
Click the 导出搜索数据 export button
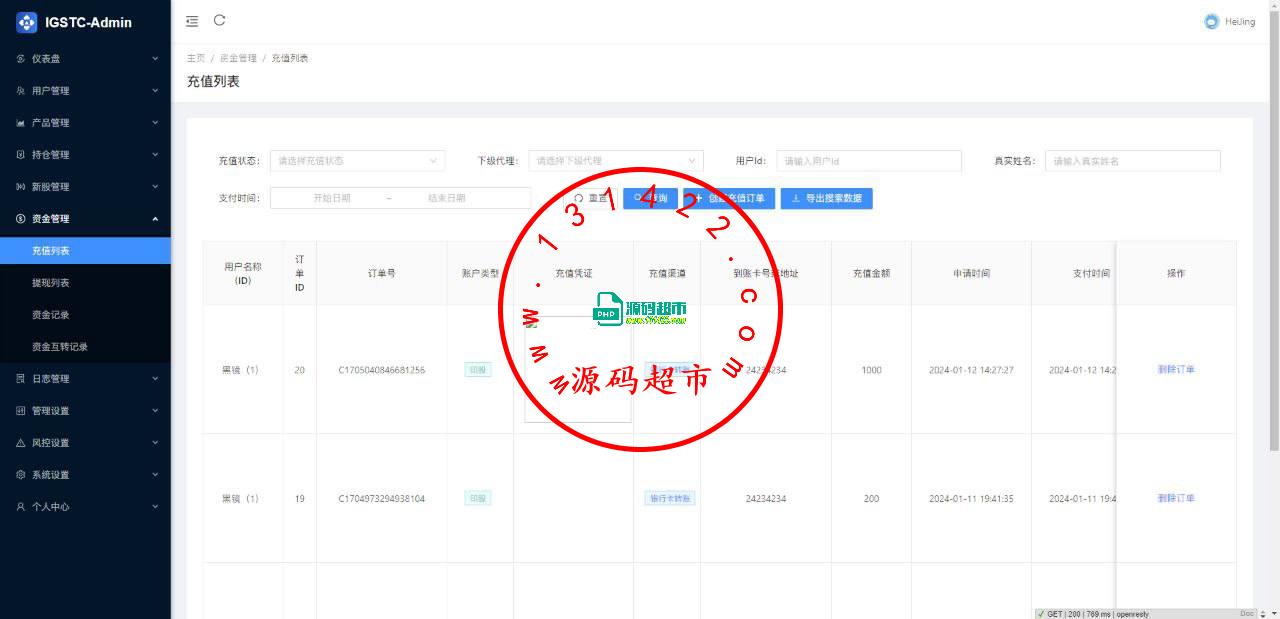(x=827, y=198)
